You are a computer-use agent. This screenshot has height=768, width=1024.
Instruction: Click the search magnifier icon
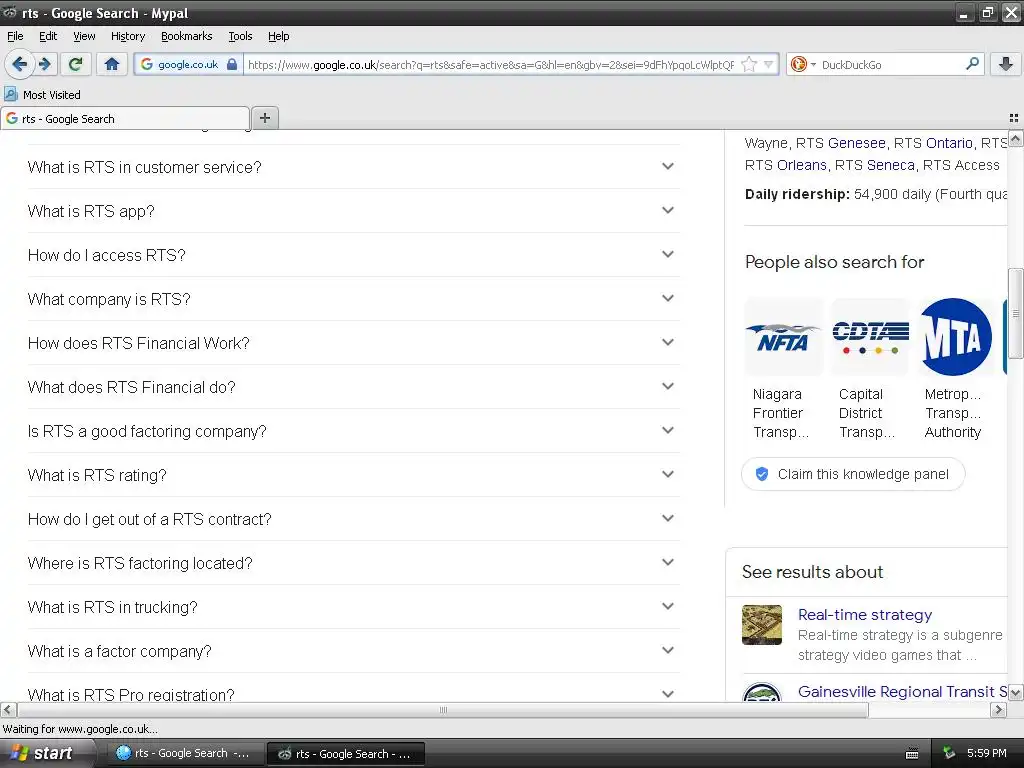(972, 63)
